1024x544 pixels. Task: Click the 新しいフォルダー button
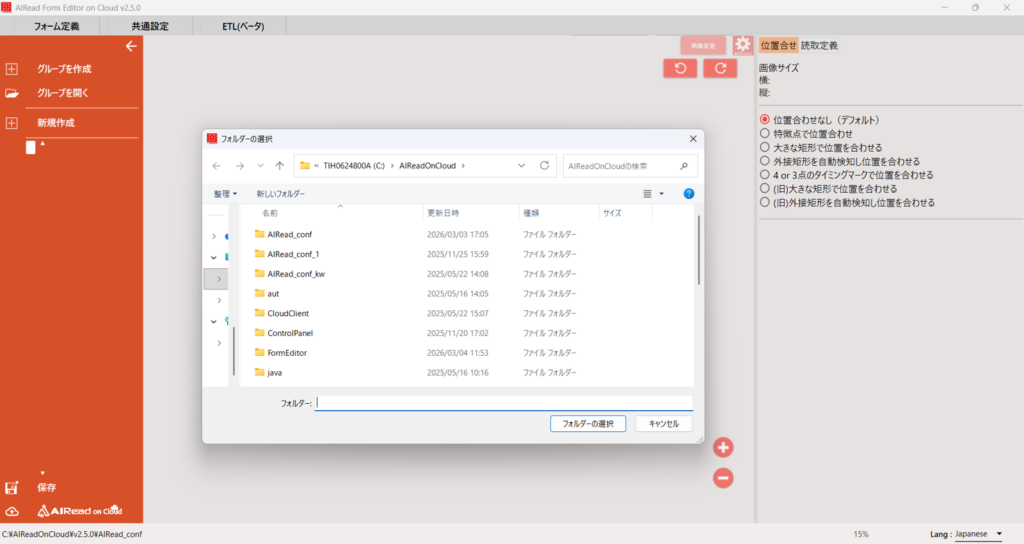(x=280, y=194)
